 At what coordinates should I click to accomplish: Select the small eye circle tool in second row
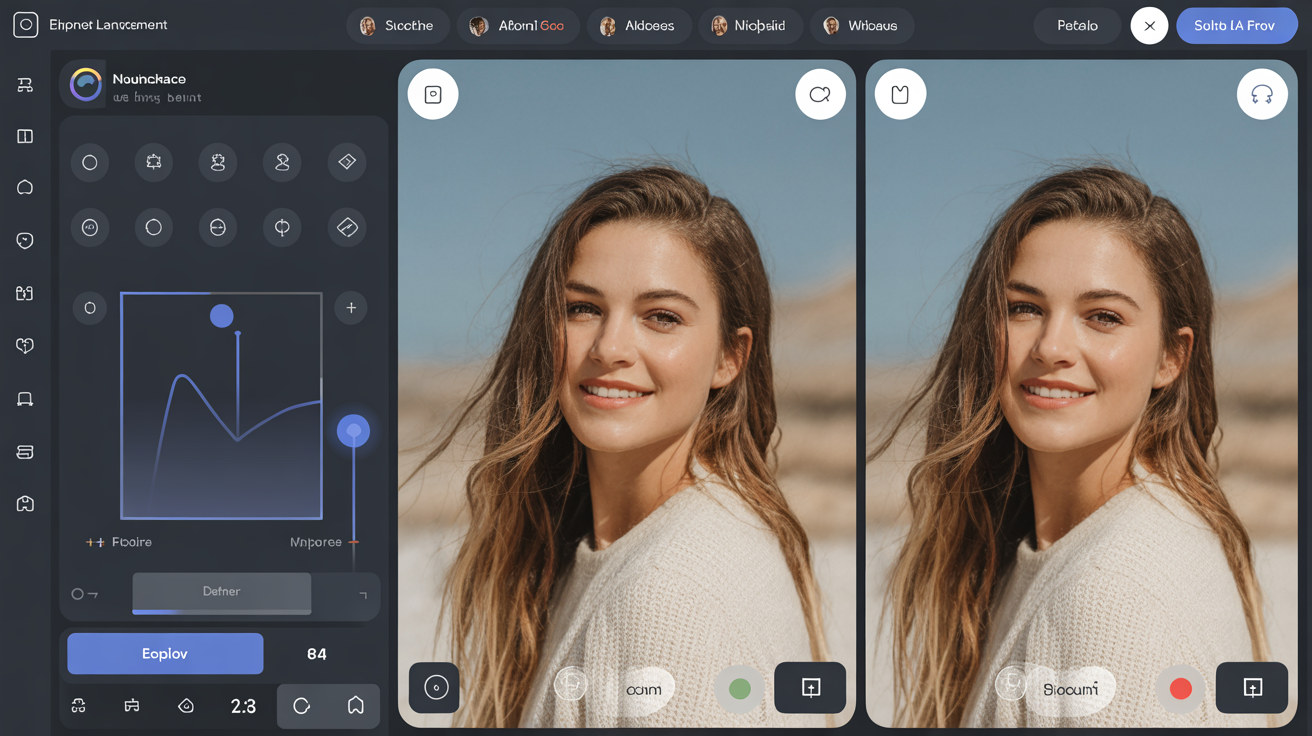(x=90, y=228)
